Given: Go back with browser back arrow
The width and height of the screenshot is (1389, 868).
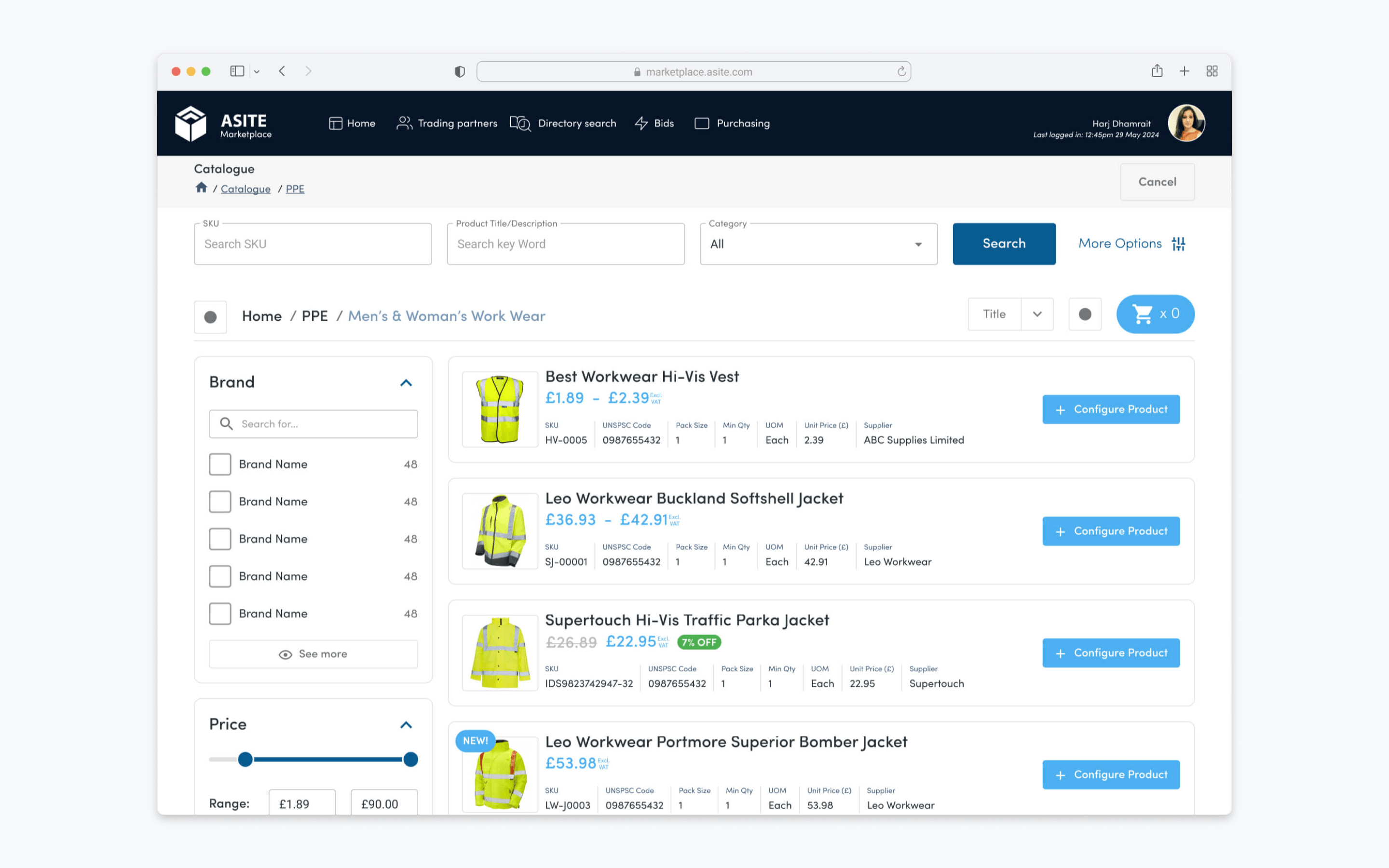Looking at the screenshot, I should 282,71.
